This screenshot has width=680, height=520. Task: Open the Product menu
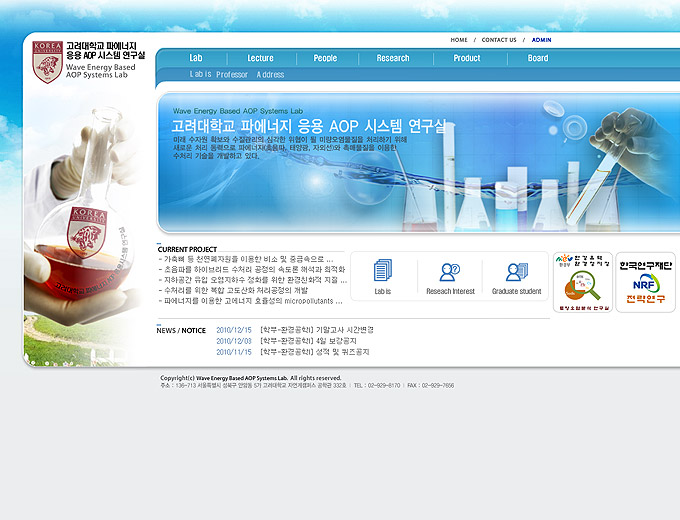click(467, 58)
